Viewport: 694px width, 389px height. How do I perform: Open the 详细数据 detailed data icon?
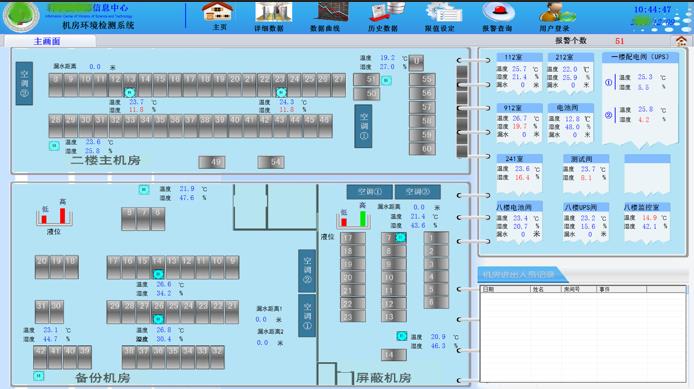pyautogui.click(x=273, y=12)
